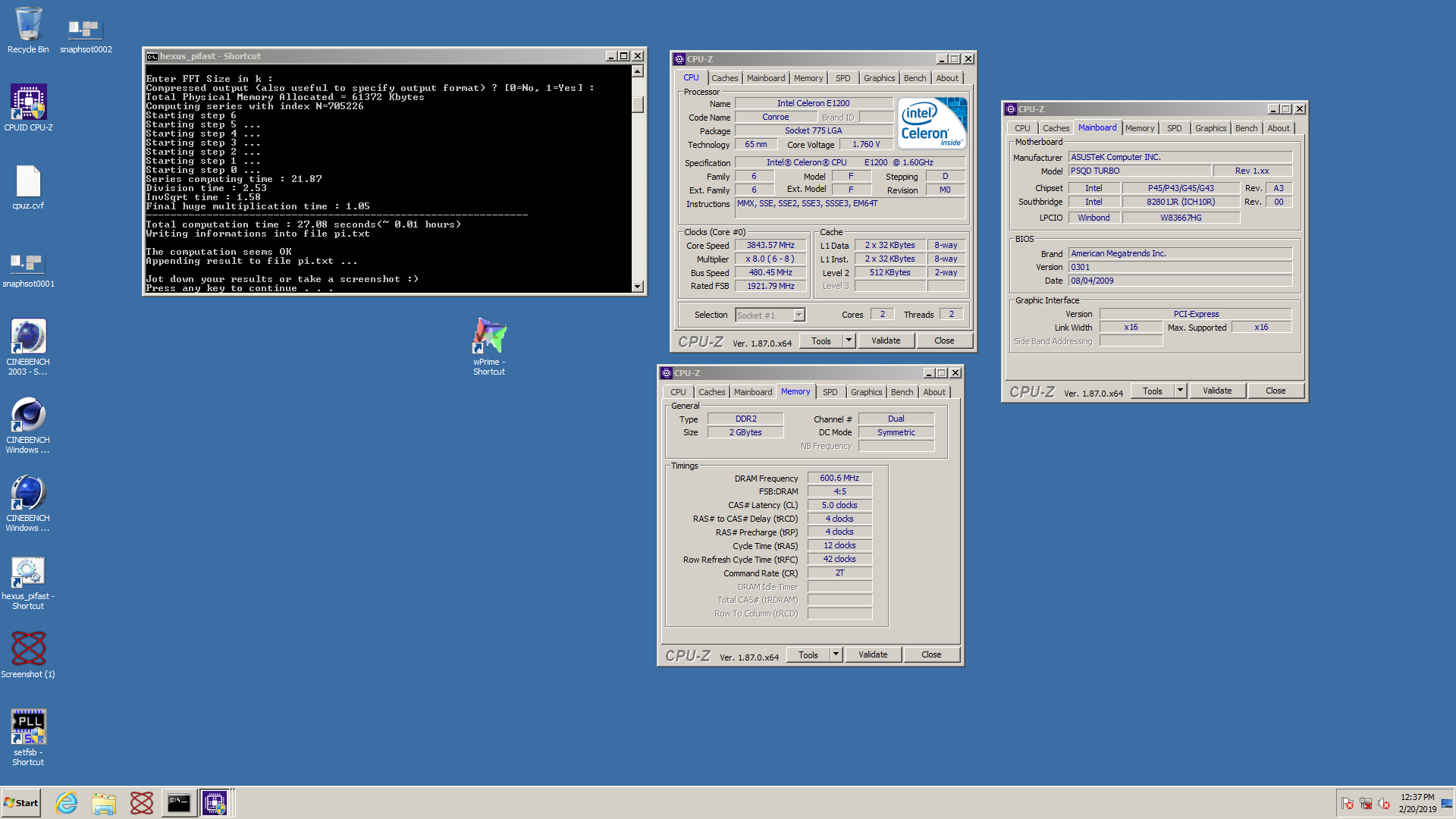Switch to command prompt taskbar button

coord(179,803)
